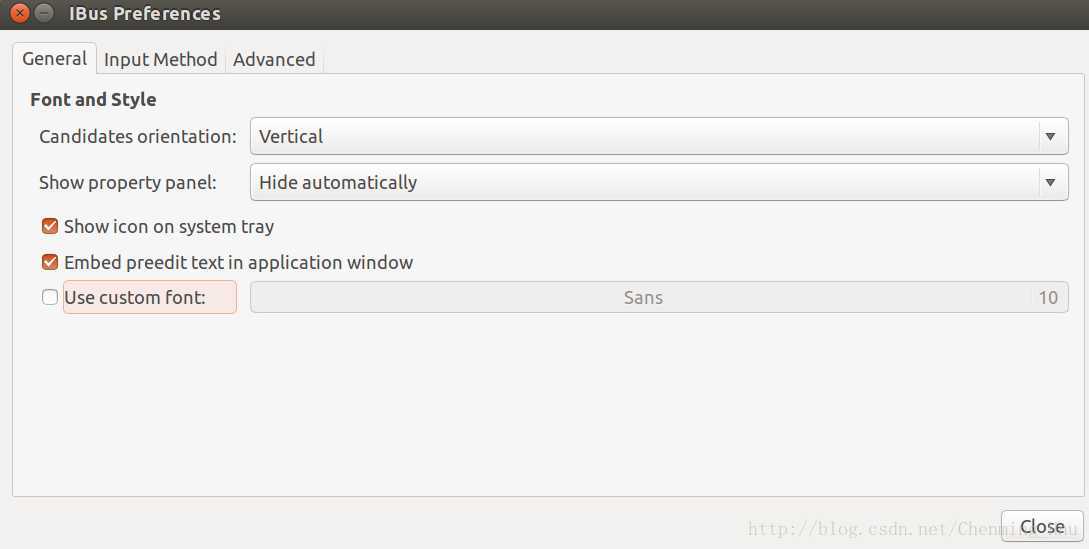Switch to the General tab
Screen dimensions: 1089x549
55,58
